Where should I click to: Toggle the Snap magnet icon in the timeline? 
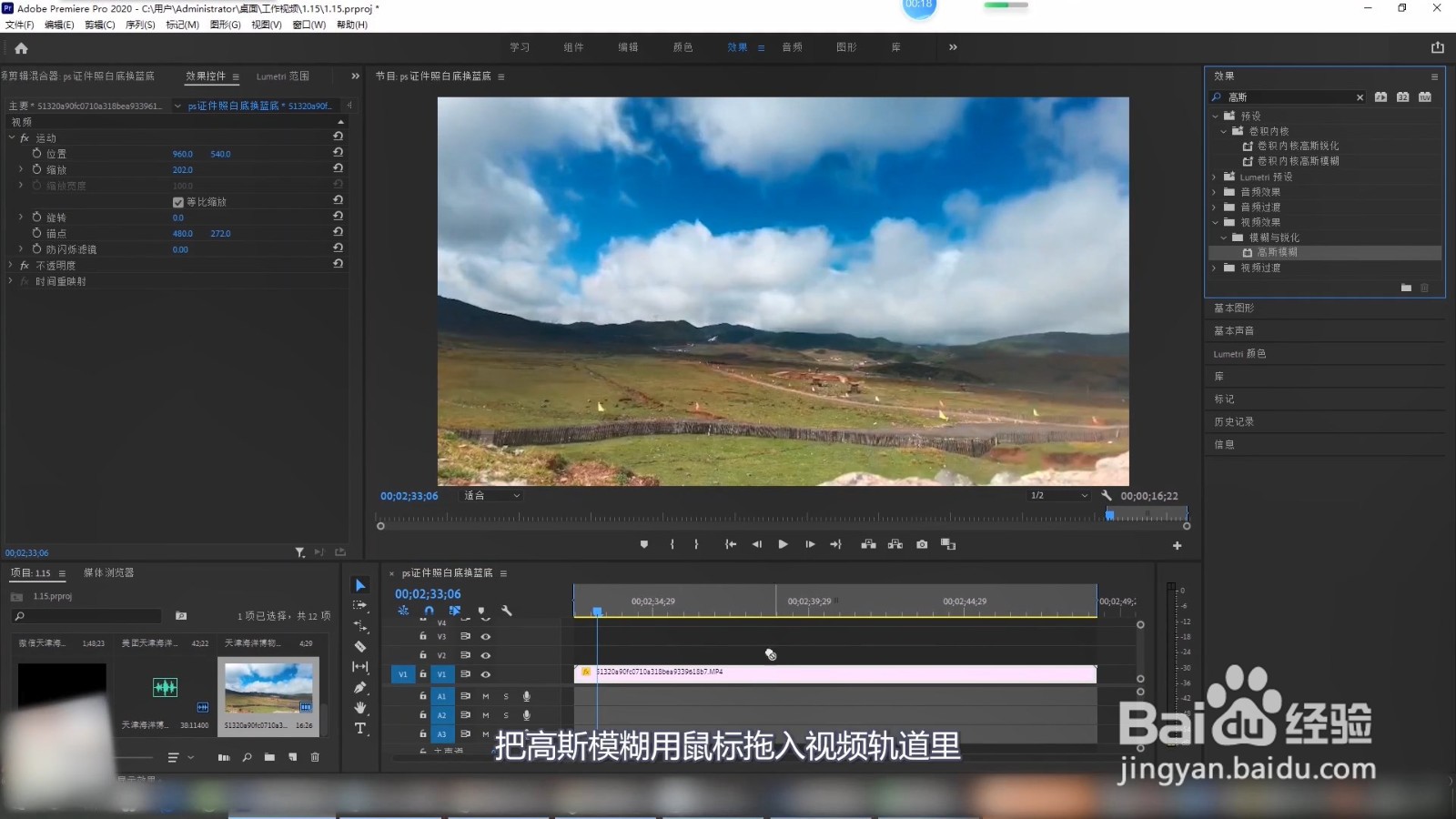430,611
